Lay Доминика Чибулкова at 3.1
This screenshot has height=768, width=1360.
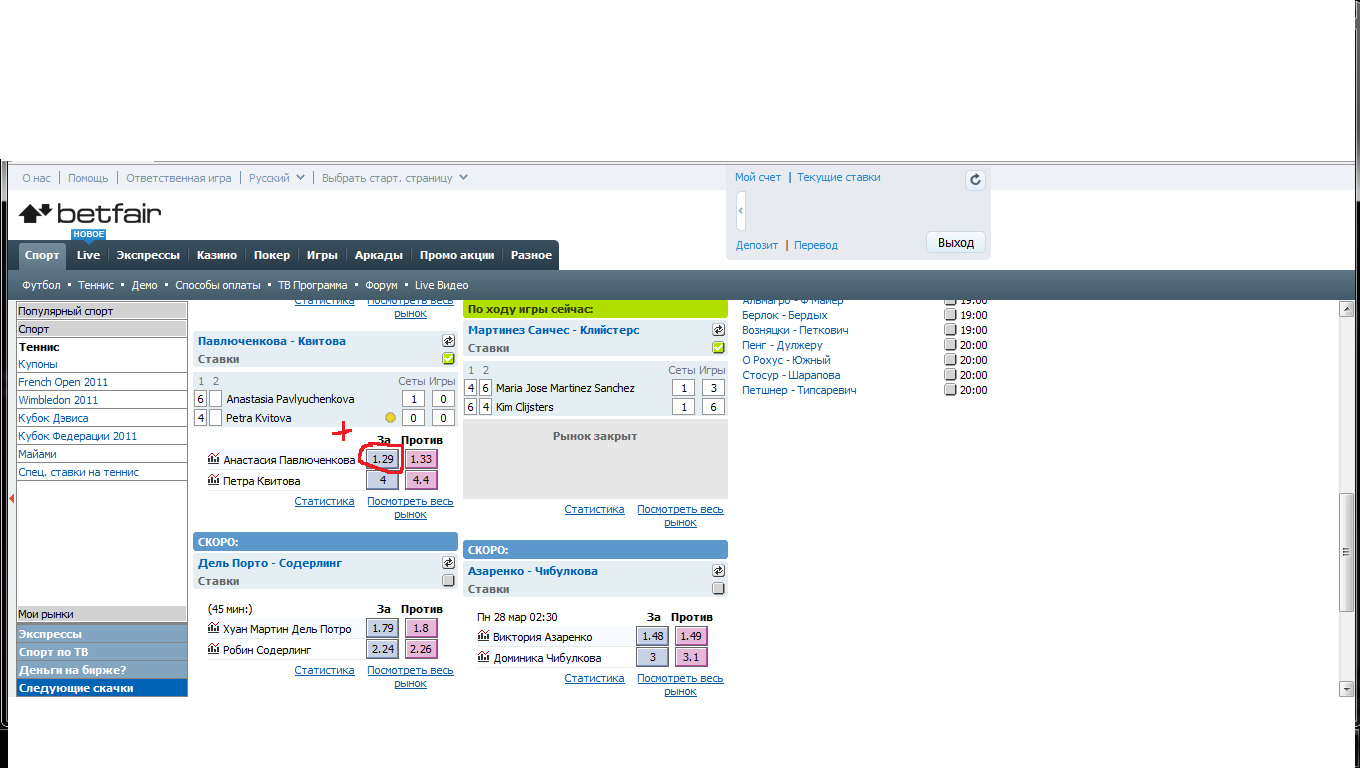tap(691, 657)
